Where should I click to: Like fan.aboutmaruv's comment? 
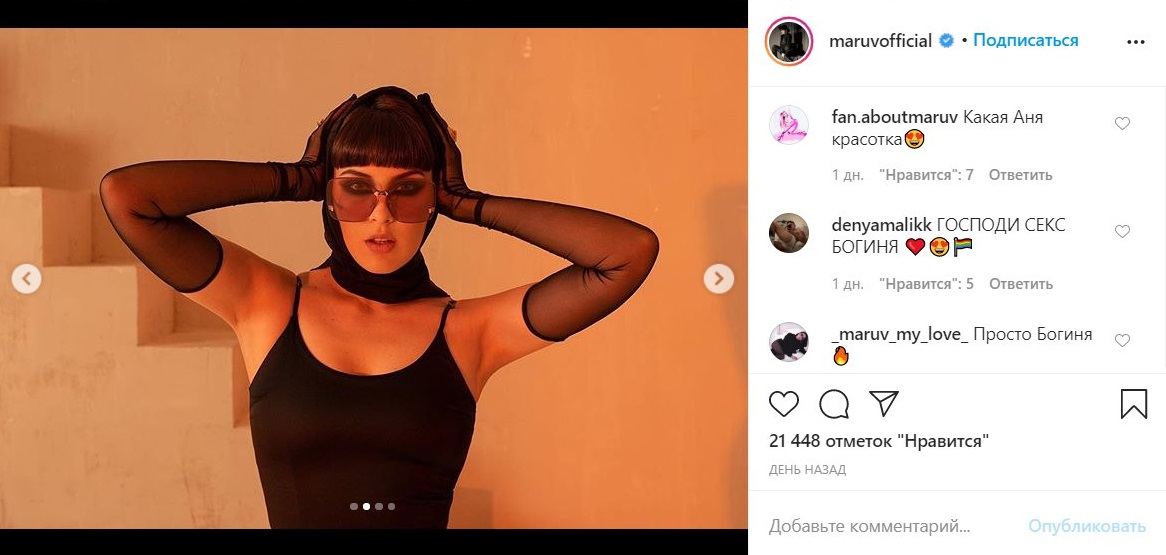pos(1122,124)
